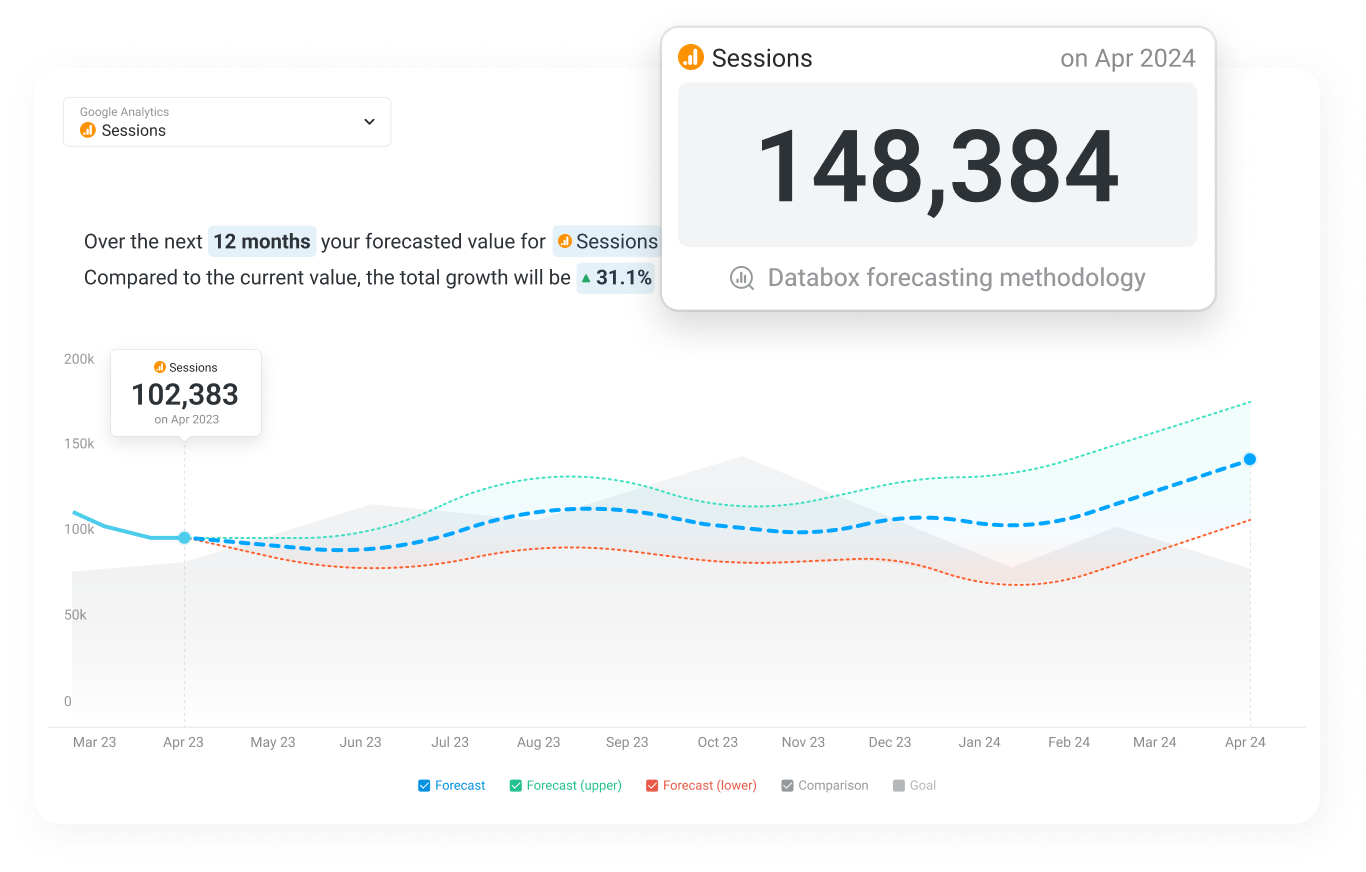This screenshot has width=1366, height=872.
Task: Click the Sessions chip in forecast sentence
Action: (608, 241)
